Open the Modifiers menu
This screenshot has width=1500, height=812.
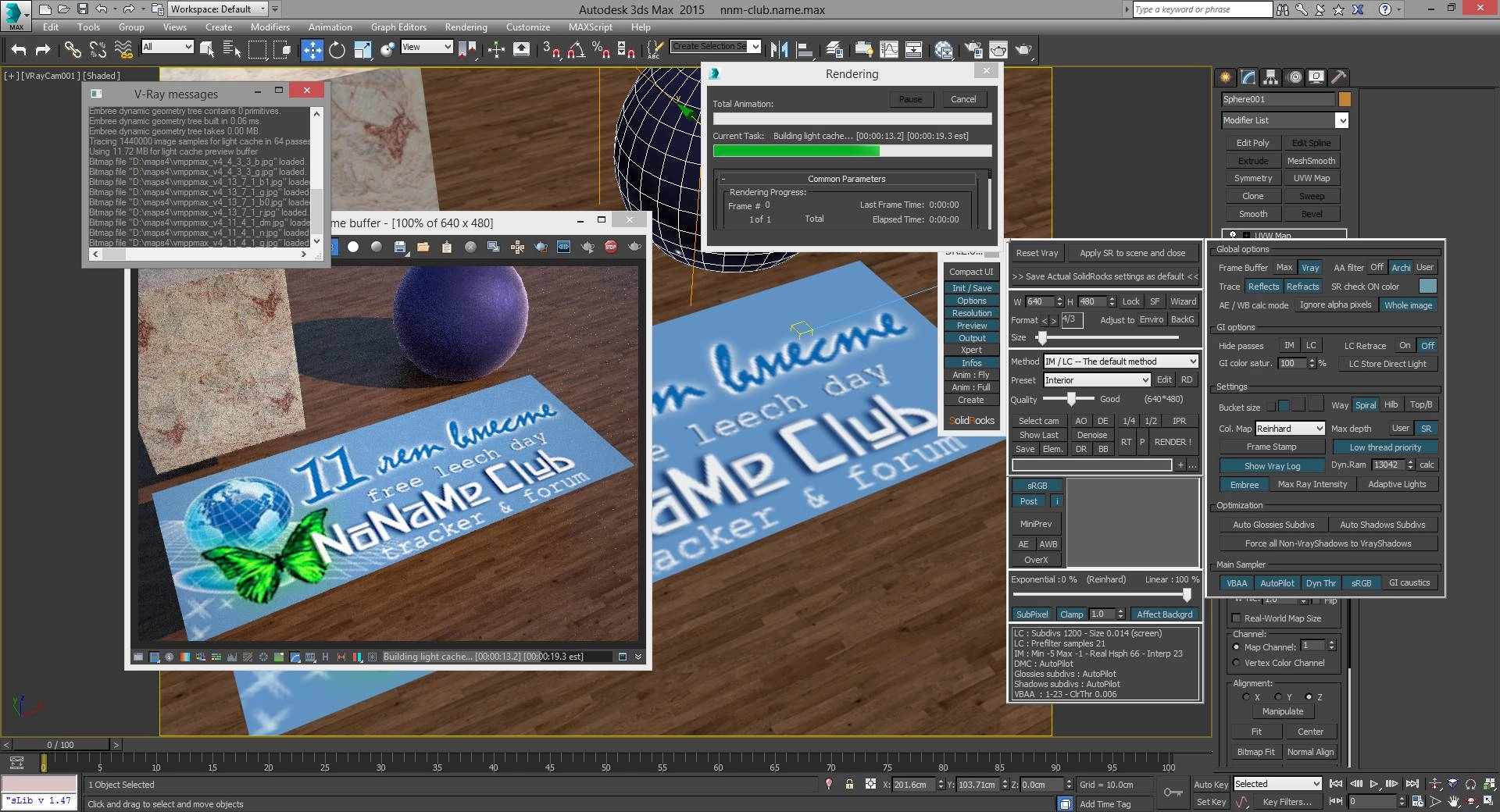[270, 27]
